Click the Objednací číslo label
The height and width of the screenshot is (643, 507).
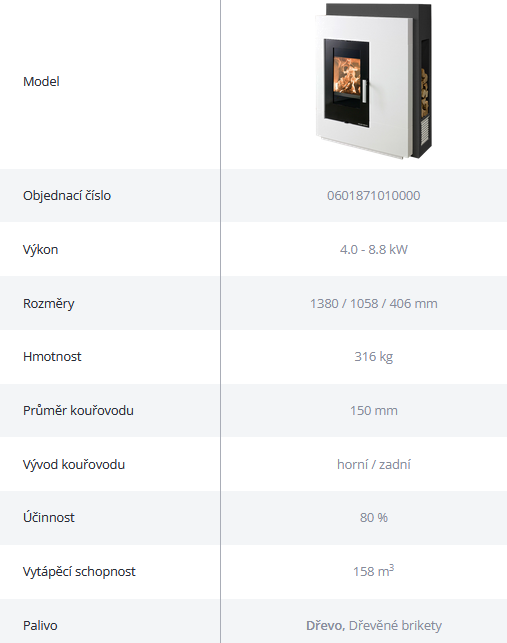(67, 196)
